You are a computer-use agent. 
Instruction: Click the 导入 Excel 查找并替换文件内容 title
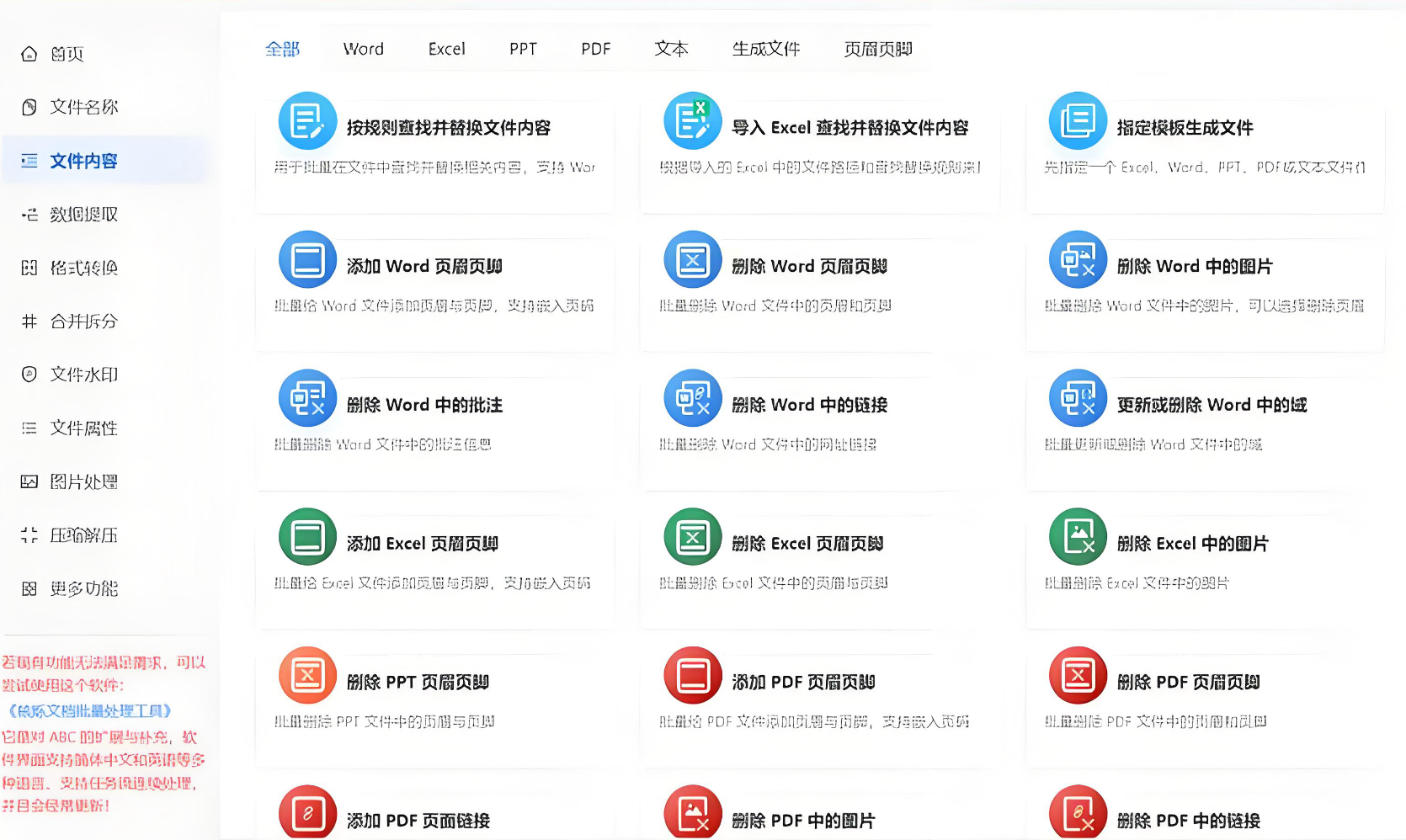click(850, 128)
